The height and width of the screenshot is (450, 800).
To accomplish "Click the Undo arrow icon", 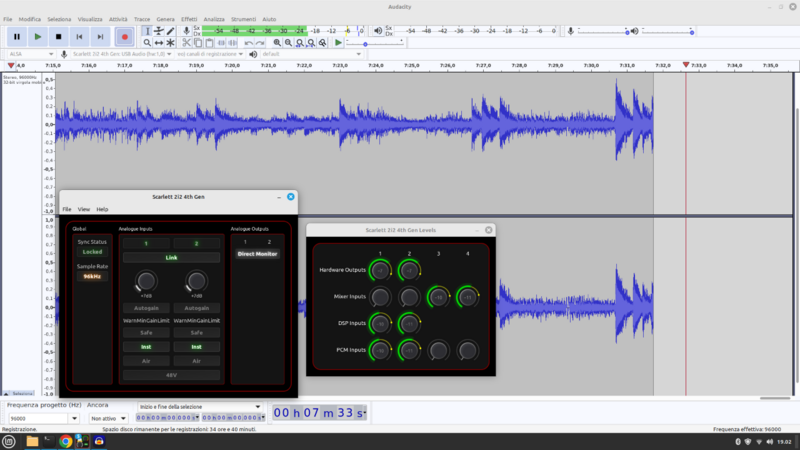I will 249,43.
